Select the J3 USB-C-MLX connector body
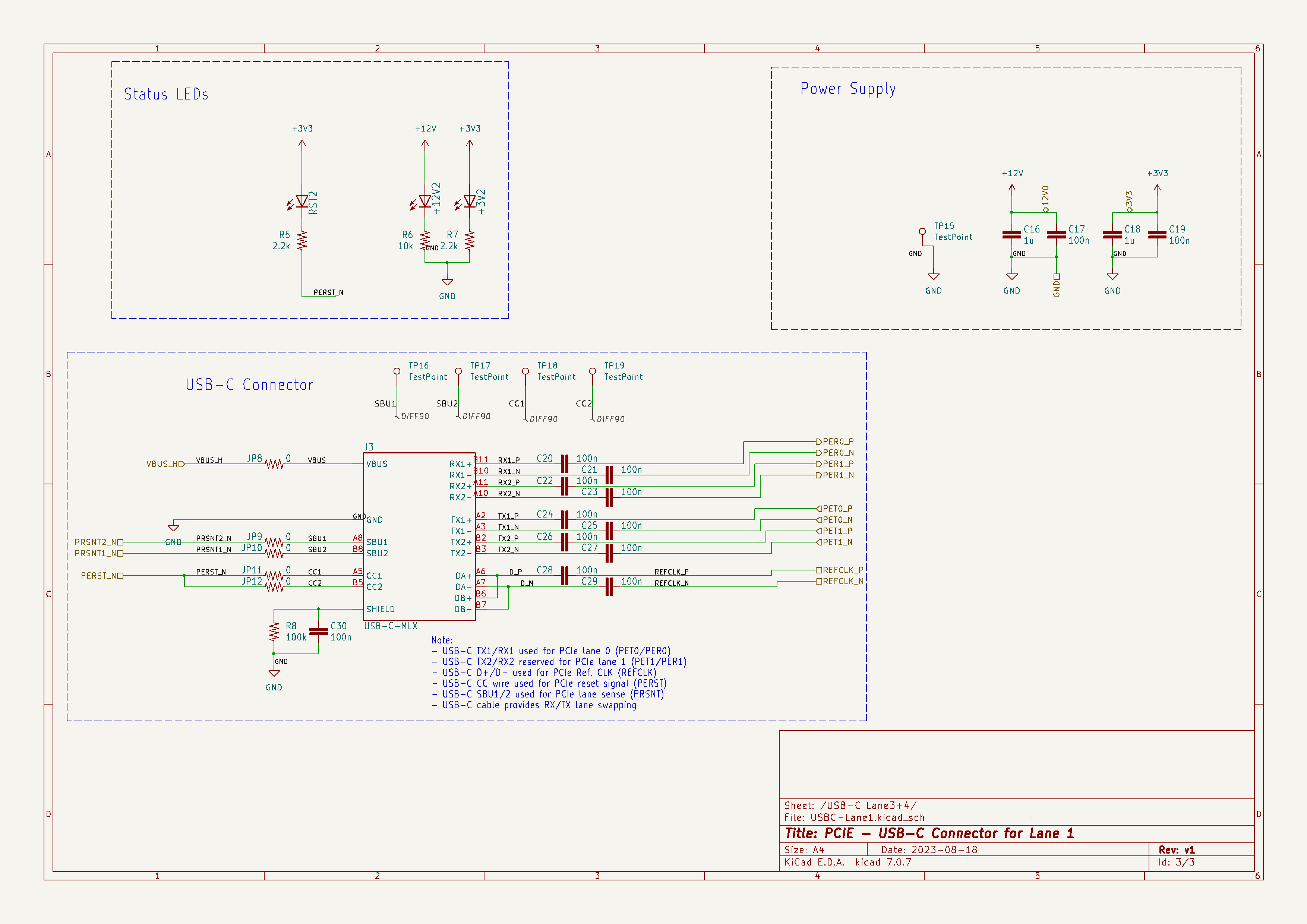The width and height of the screenshot is (1307, 924). [419, 536]
